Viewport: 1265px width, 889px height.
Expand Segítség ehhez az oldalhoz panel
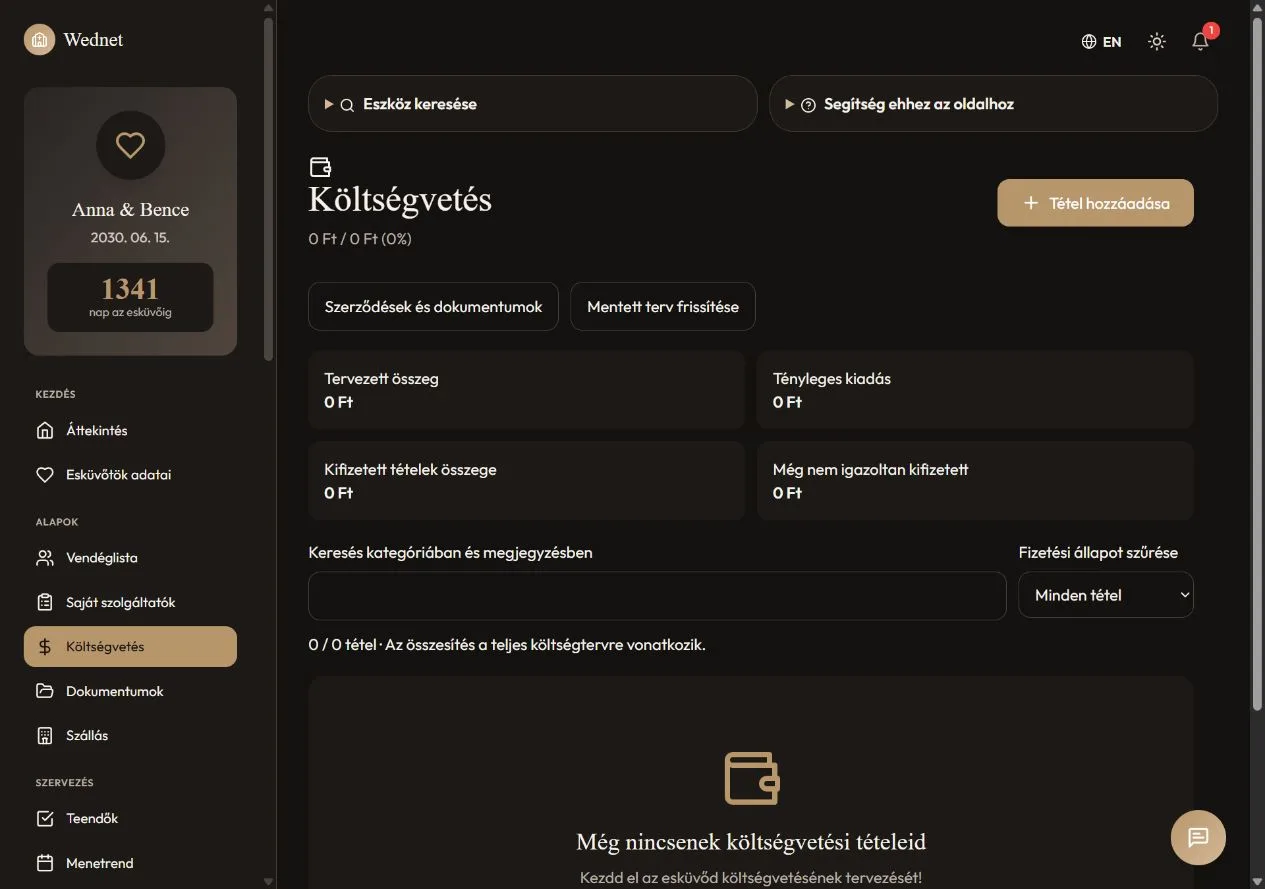coord(993,104)
